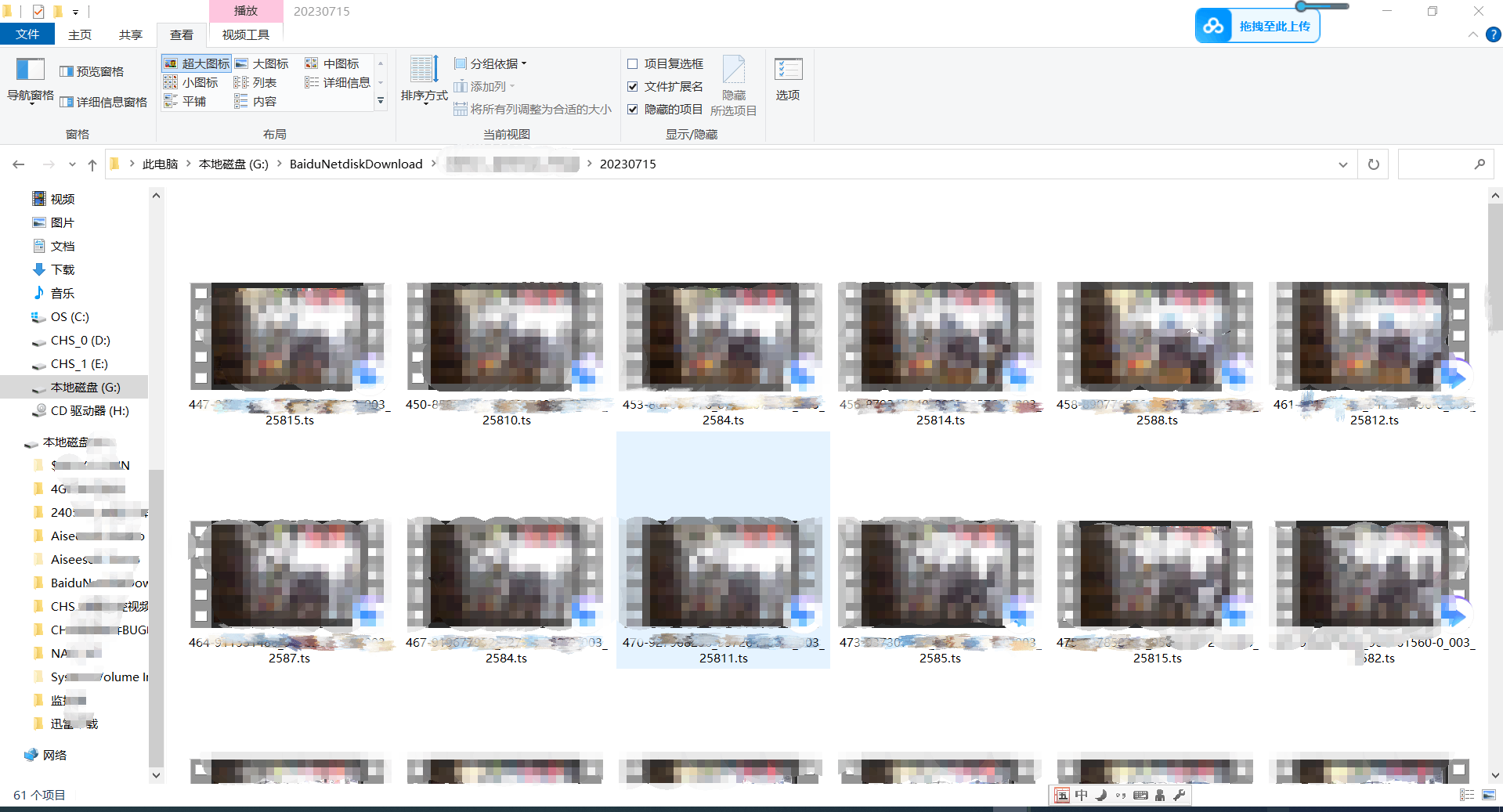This screenshot has width=1503, height=812.
Task: Refresh the current folder
Action: [x=1373, y=164]
